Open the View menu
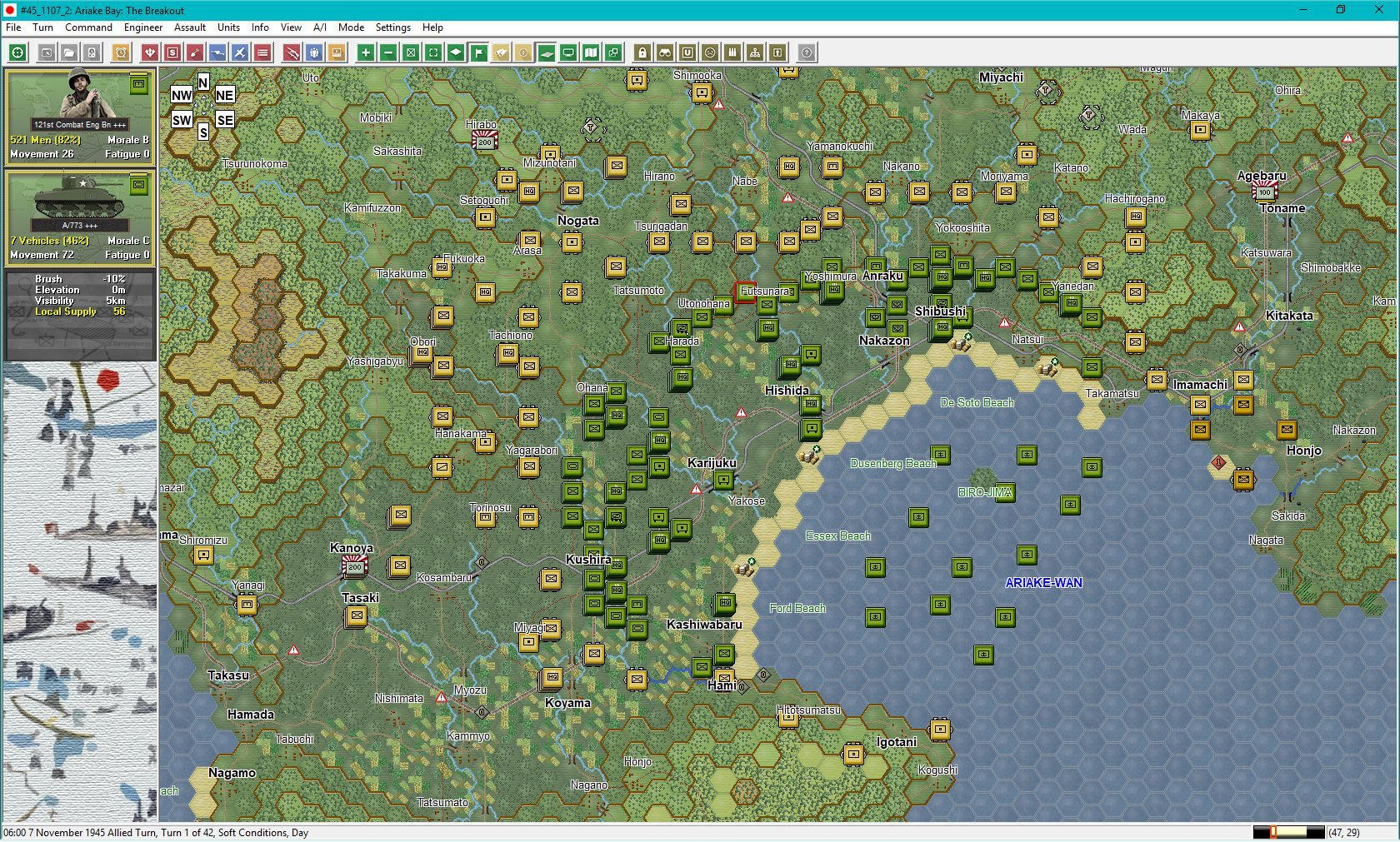This screenshot has height=842, width=1400. coord(291,27)
